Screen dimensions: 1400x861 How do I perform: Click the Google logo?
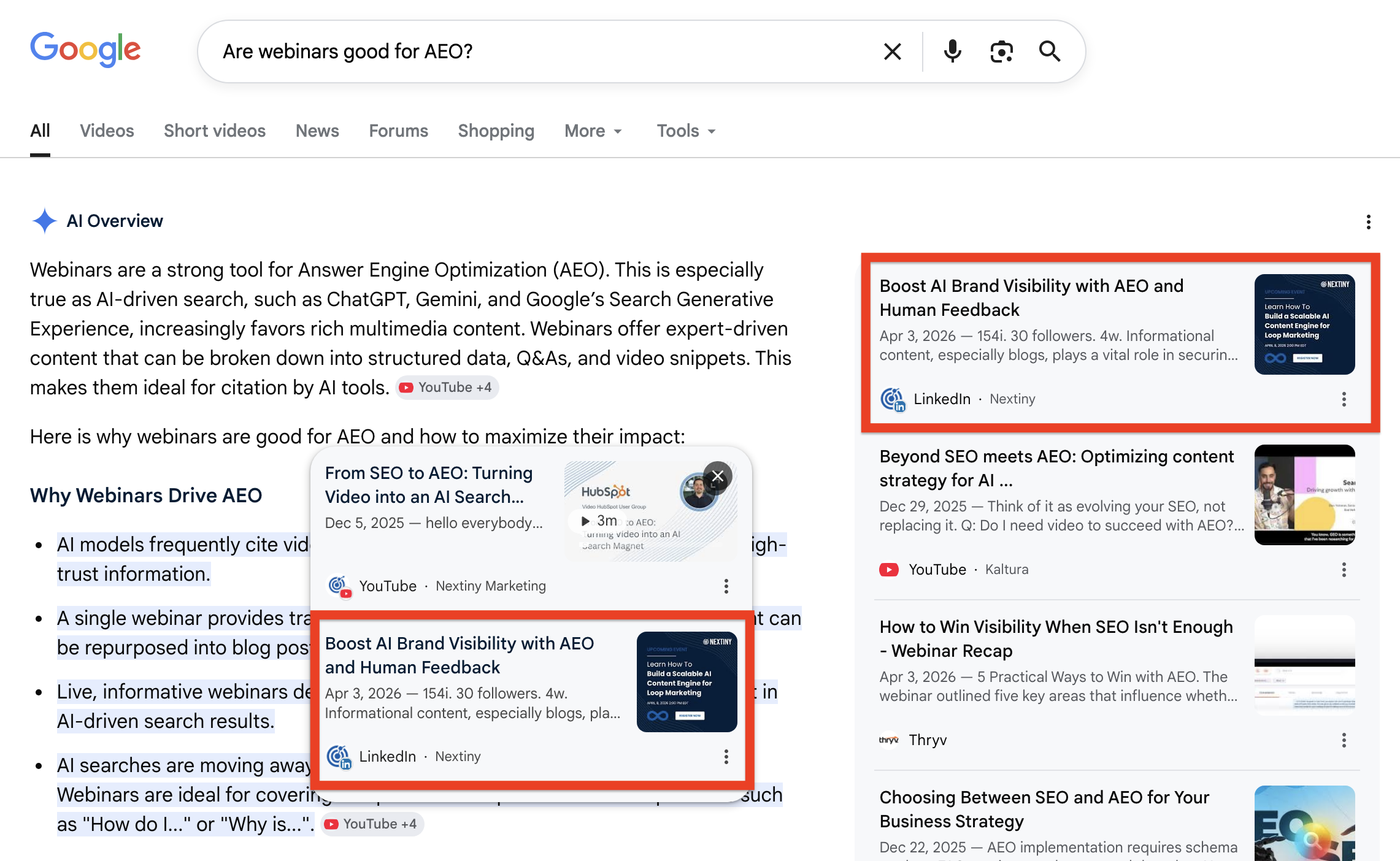pos(85,49)
